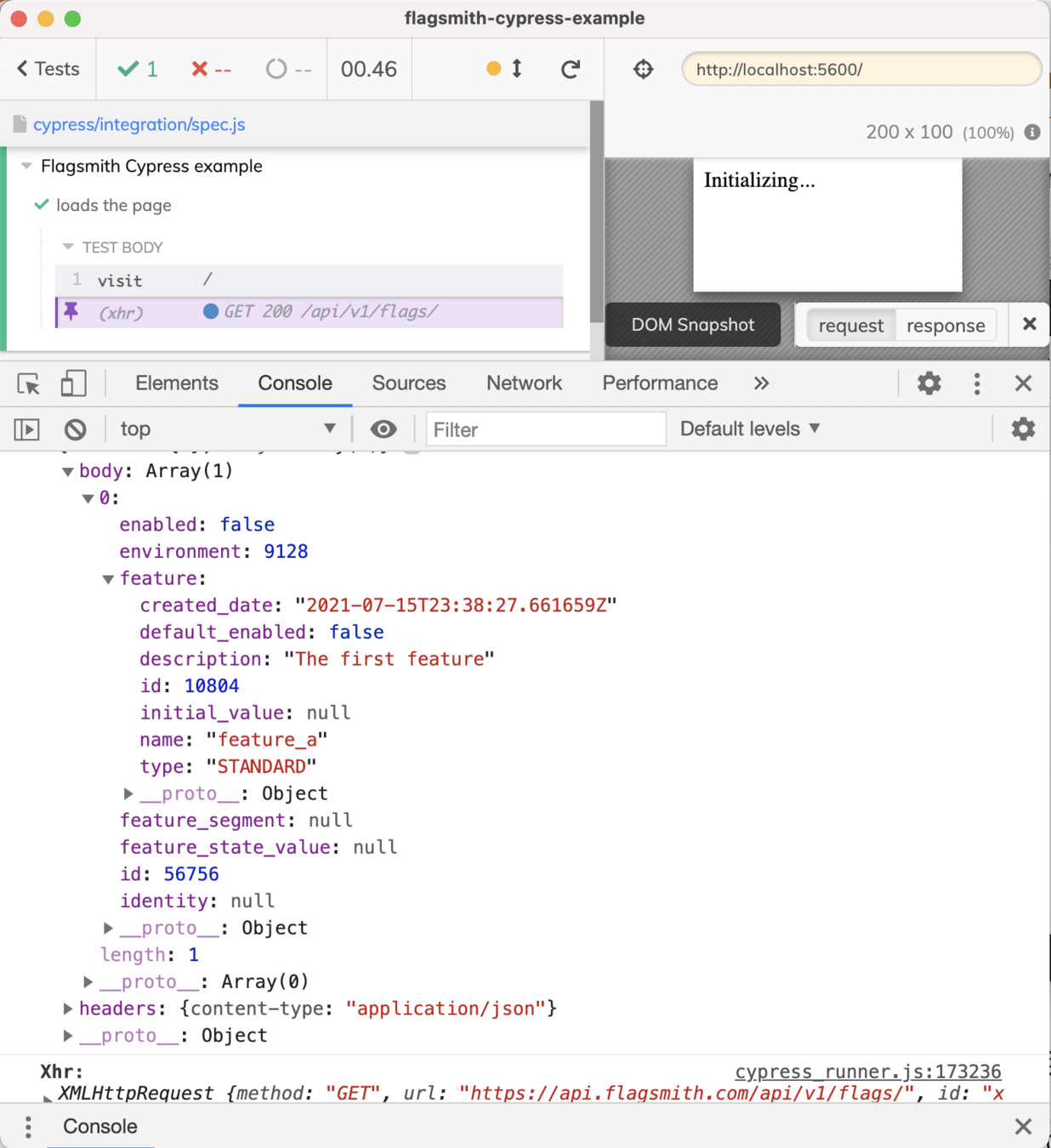
Task: Select the Console drawer tab
Action: coord(99,1127)
